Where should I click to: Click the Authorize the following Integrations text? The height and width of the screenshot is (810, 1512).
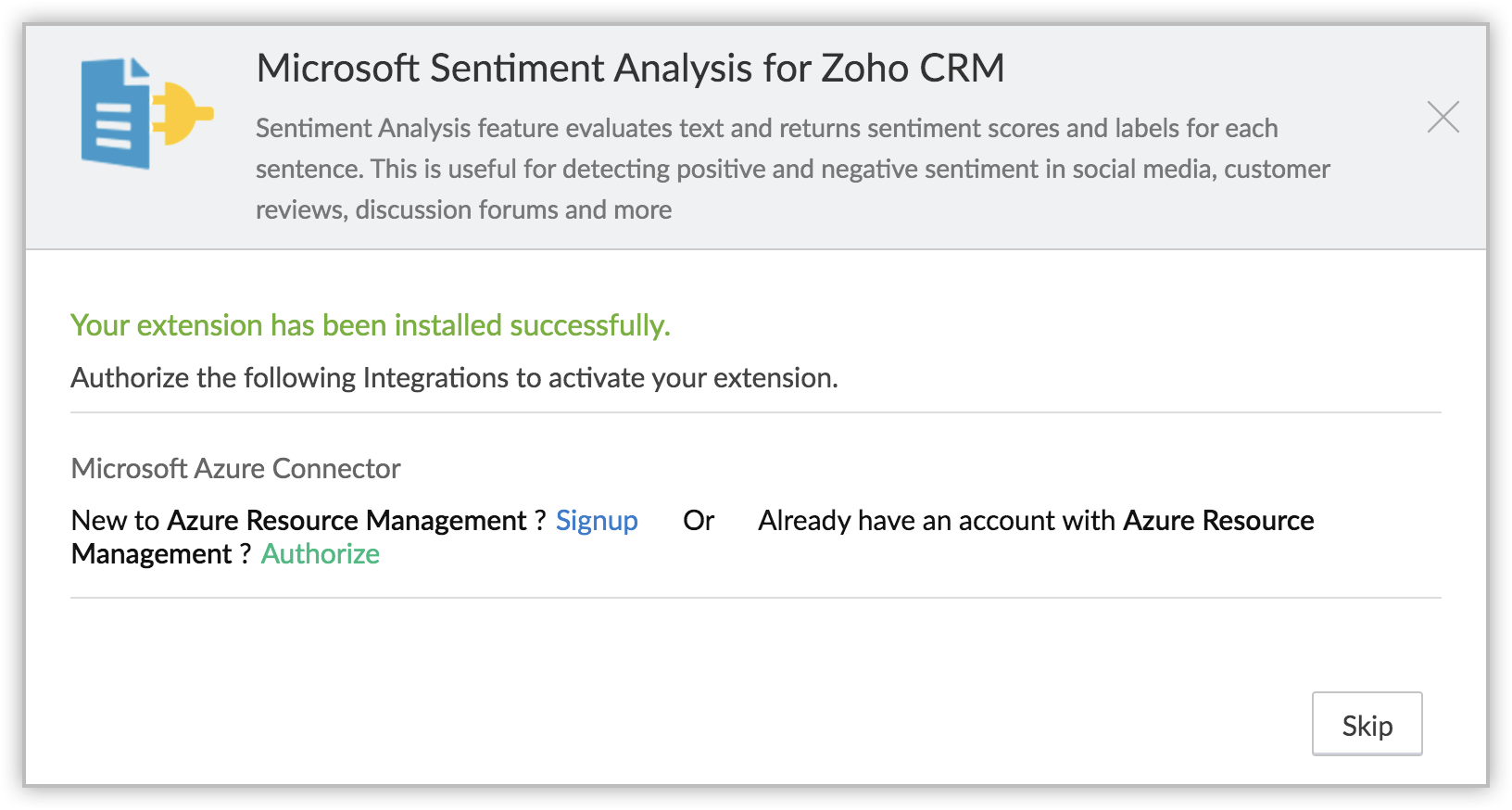pos(454,378)
